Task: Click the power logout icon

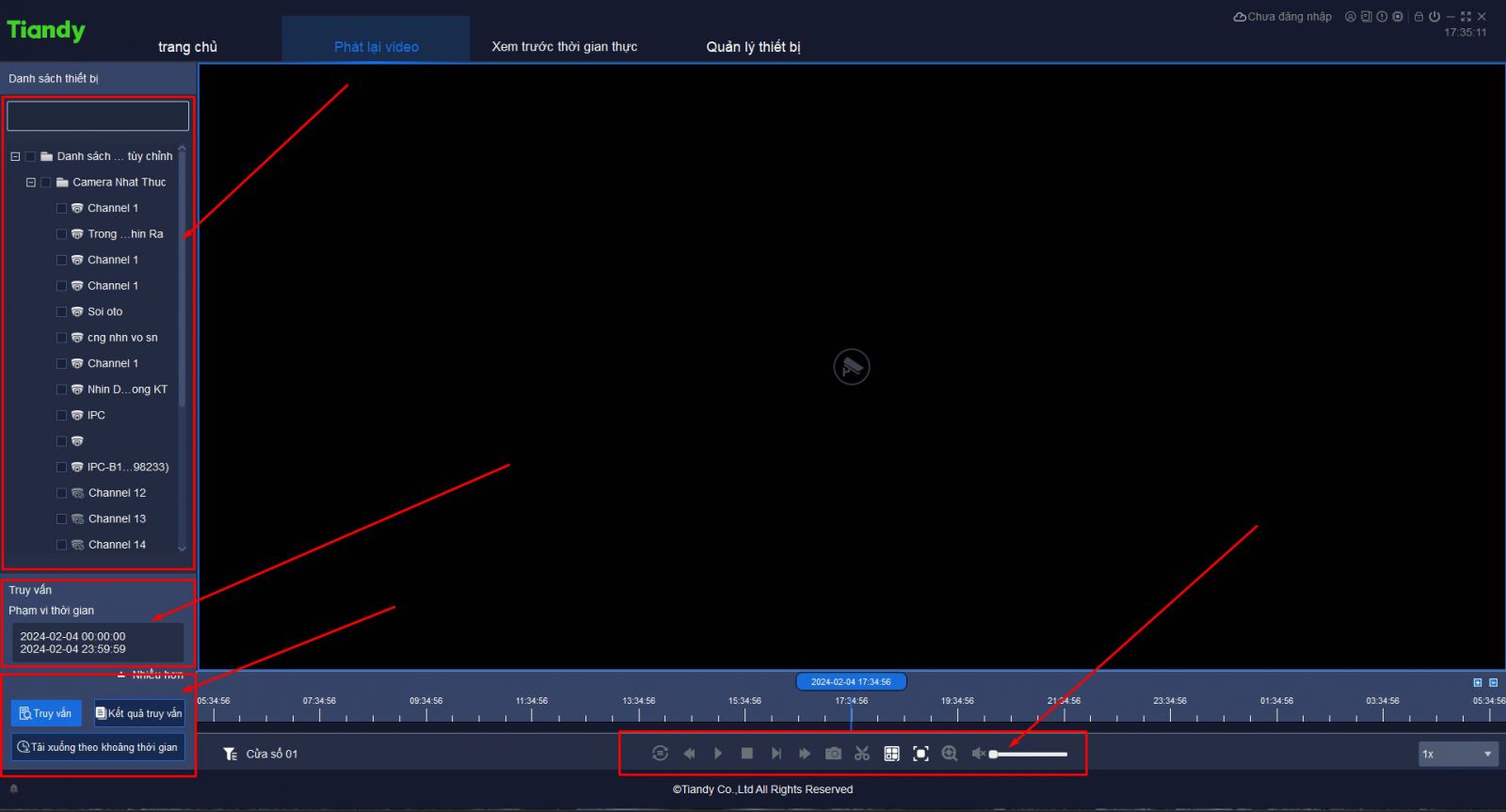Action: coord(1434,16)
